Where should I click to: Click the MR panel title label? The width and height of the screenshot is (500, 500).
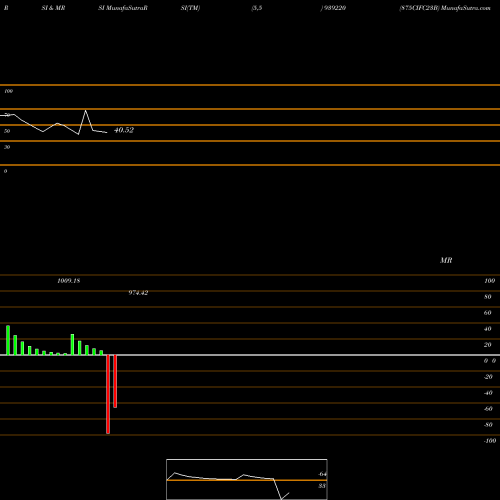coord(446,260)
